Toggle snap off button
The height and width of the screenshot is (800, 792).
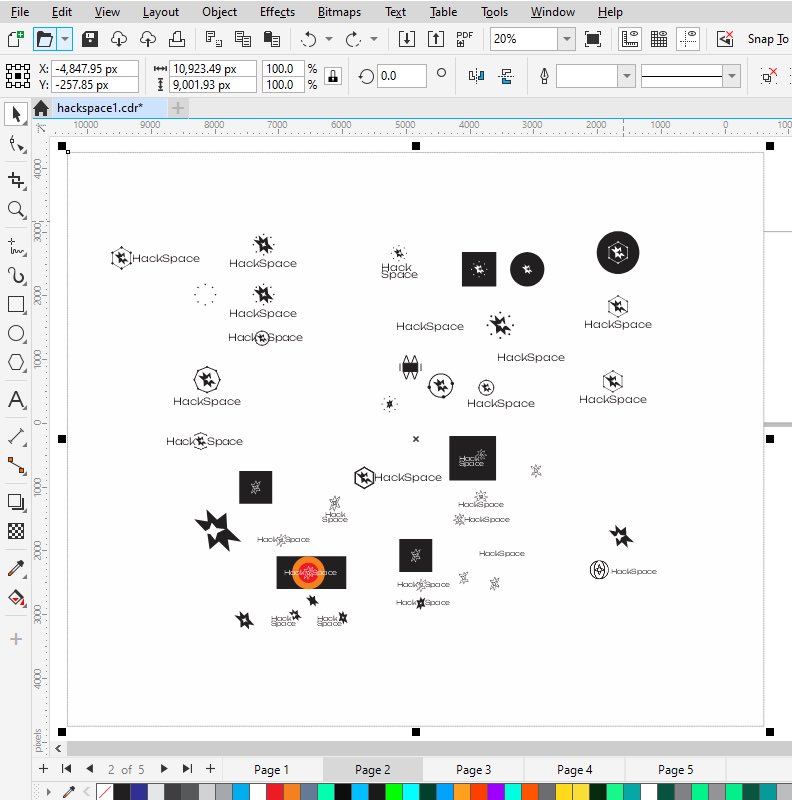pyautogui.click(x=725, y=39)
